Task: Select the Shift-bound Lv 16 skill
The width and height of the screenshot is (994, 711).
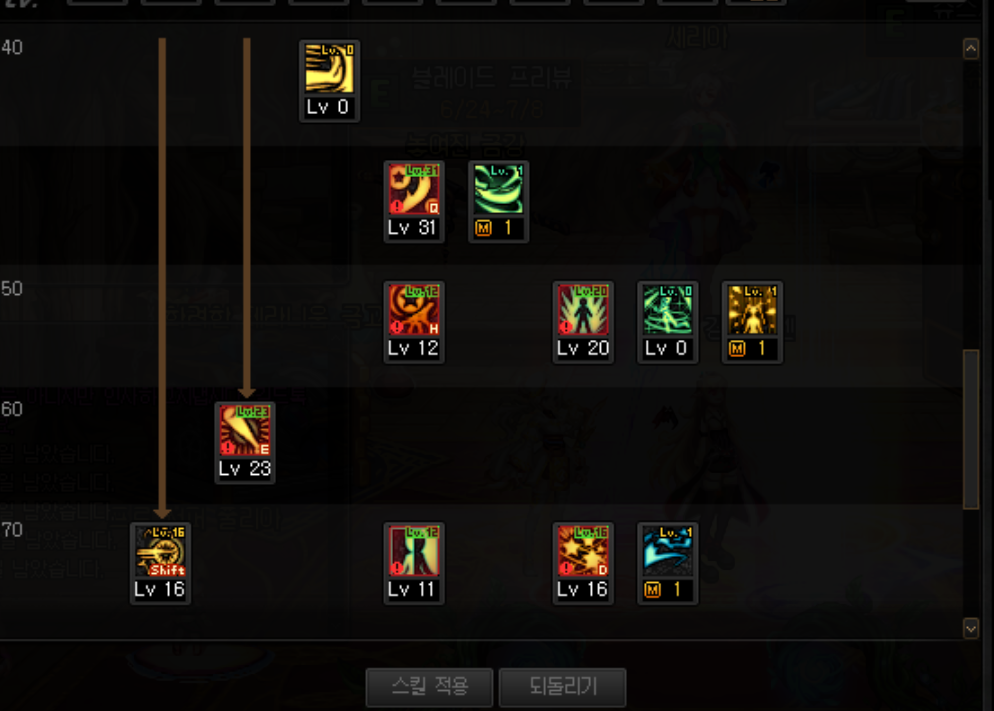Action: pos(160,551)
